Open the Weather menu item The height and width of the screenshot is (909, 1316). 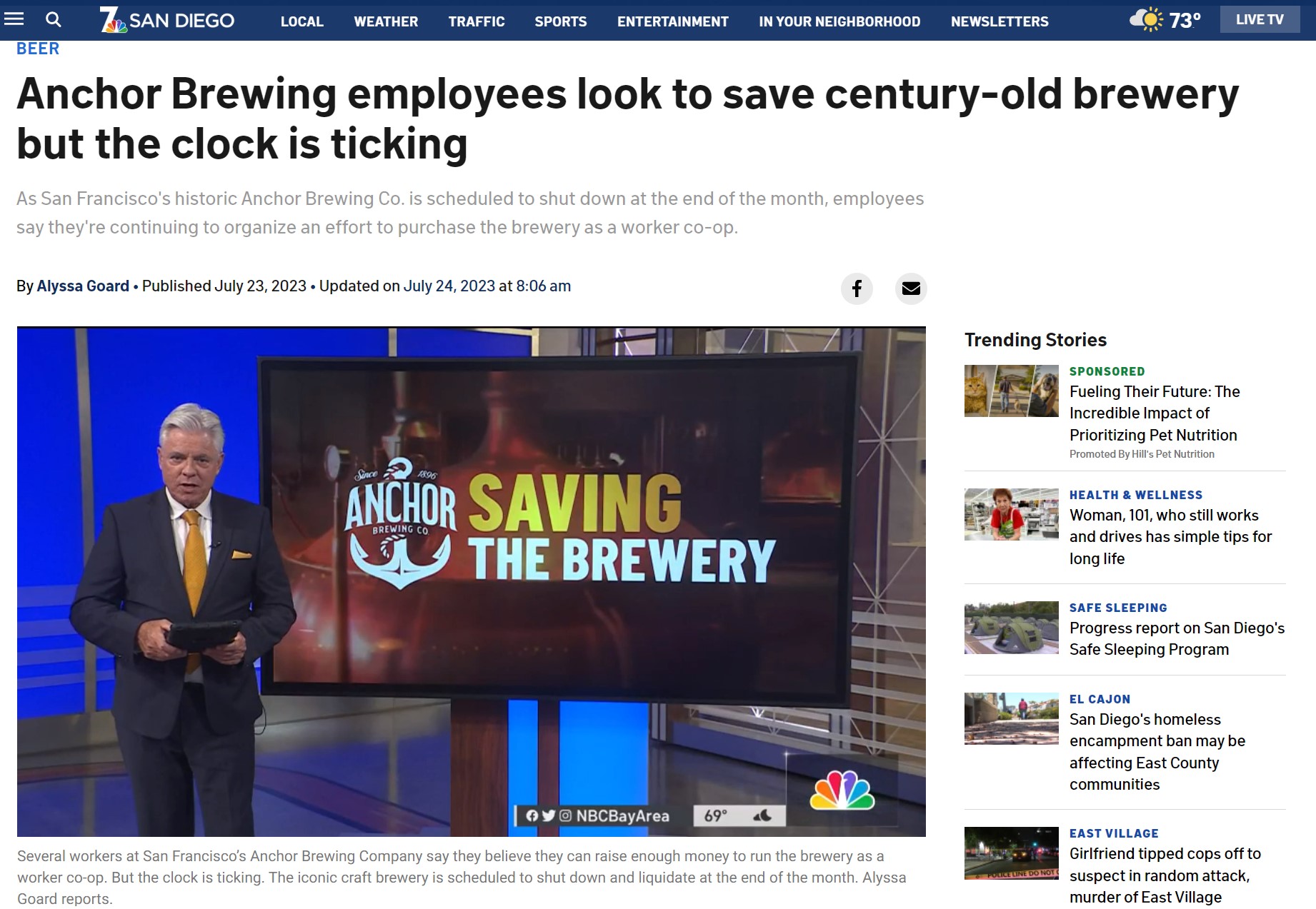click(x=386, y=21)
